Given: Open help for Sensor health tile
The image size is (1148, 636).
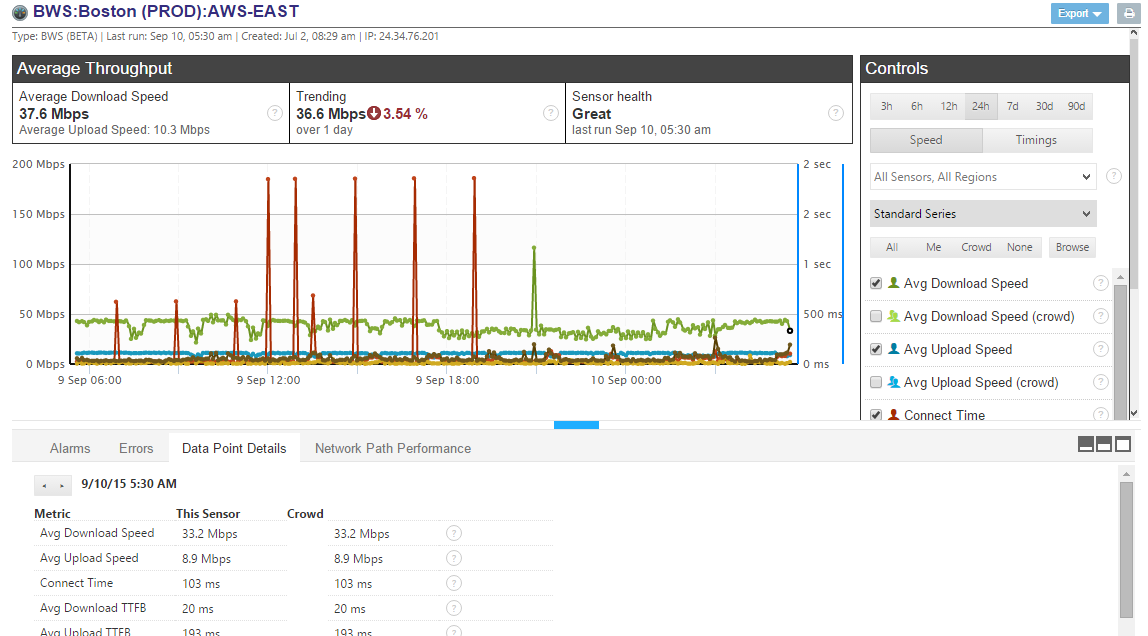Looking at the screenshot, I should (835, 113).
